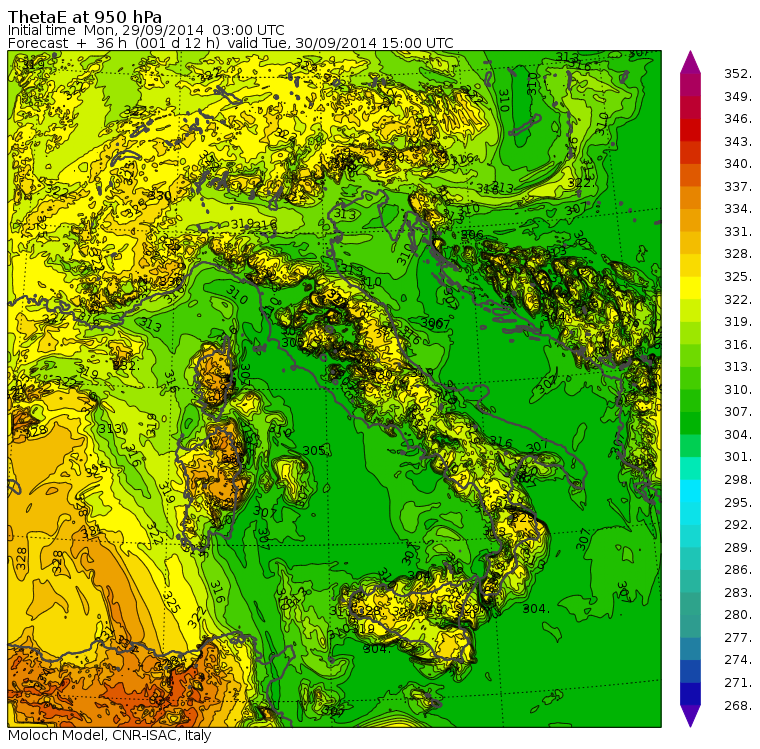The height and width of the screenshot is (749, 760).
Task: Select the "Initial time Mon, 29/09/2014 03:00 UTC" line
Action: click(146, 30)
